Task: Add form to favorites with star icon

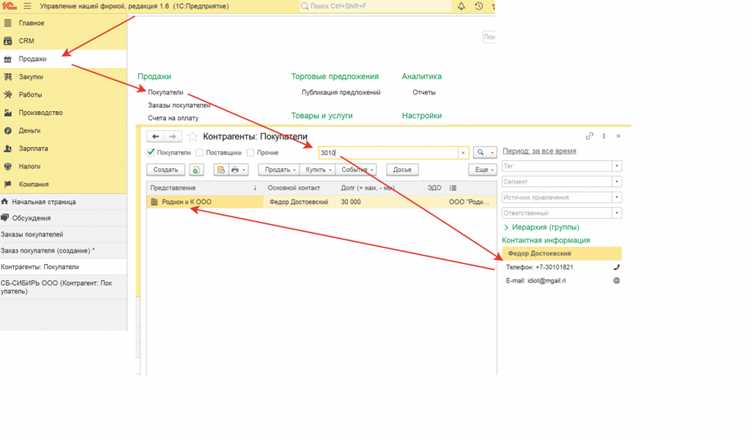Action: tap(192, 137)
